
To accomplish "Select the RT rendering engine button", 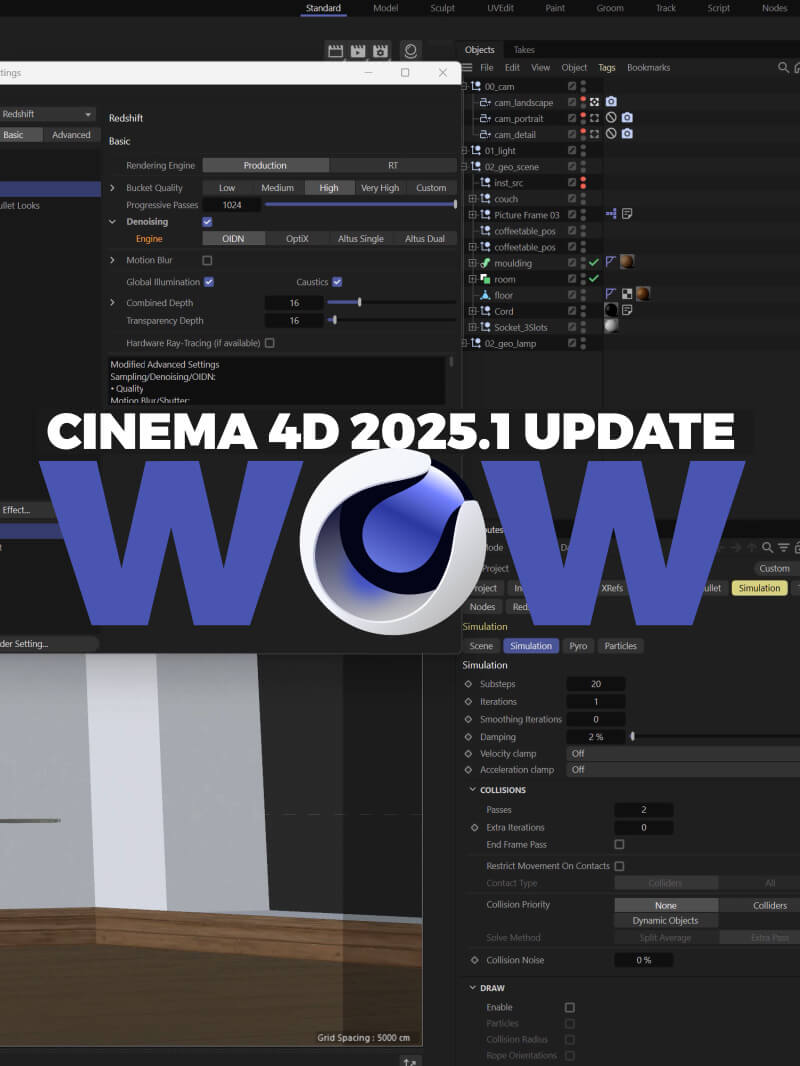I will click(393, 165).
